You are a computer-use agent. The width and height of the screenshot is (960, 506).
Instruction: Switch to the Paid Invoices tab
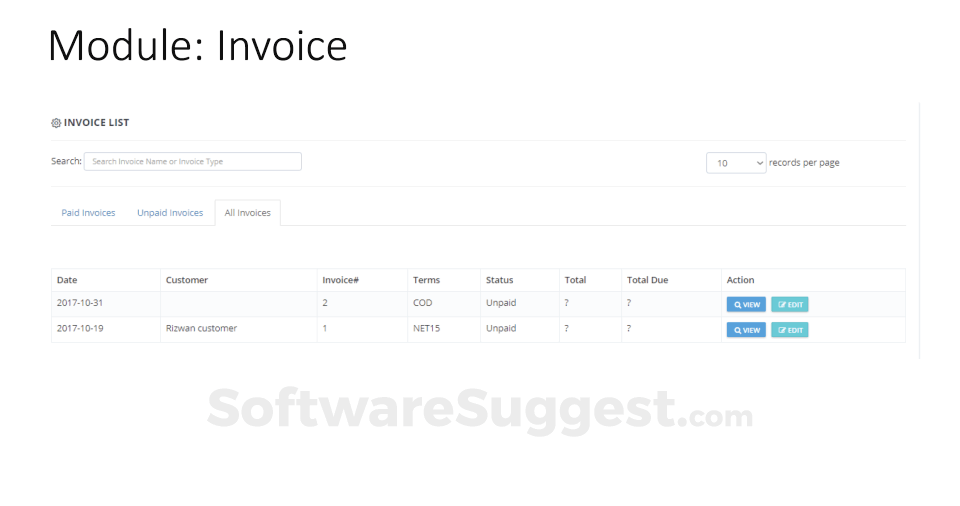coord(88,213)
